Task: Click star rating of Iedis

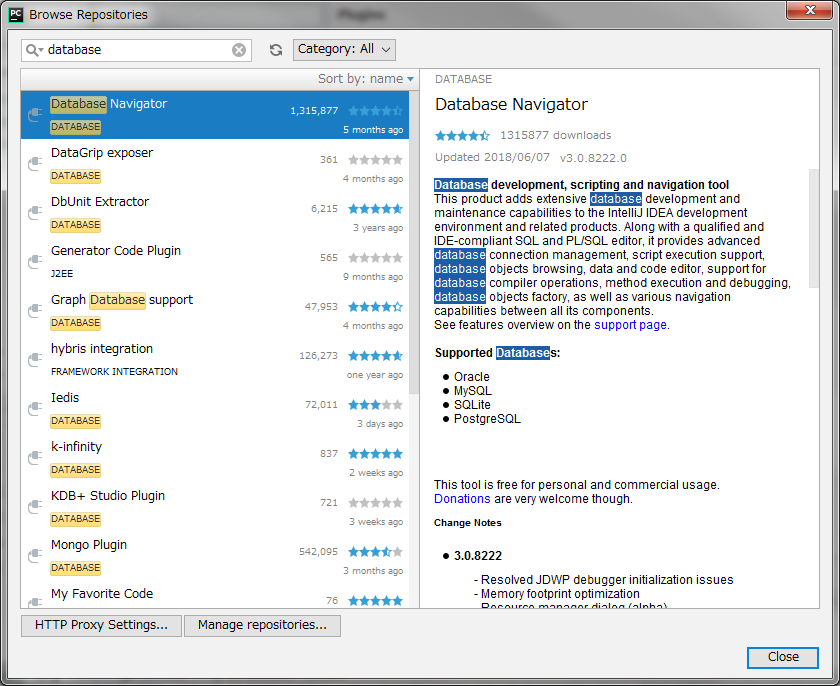Action: click(375, 405)
